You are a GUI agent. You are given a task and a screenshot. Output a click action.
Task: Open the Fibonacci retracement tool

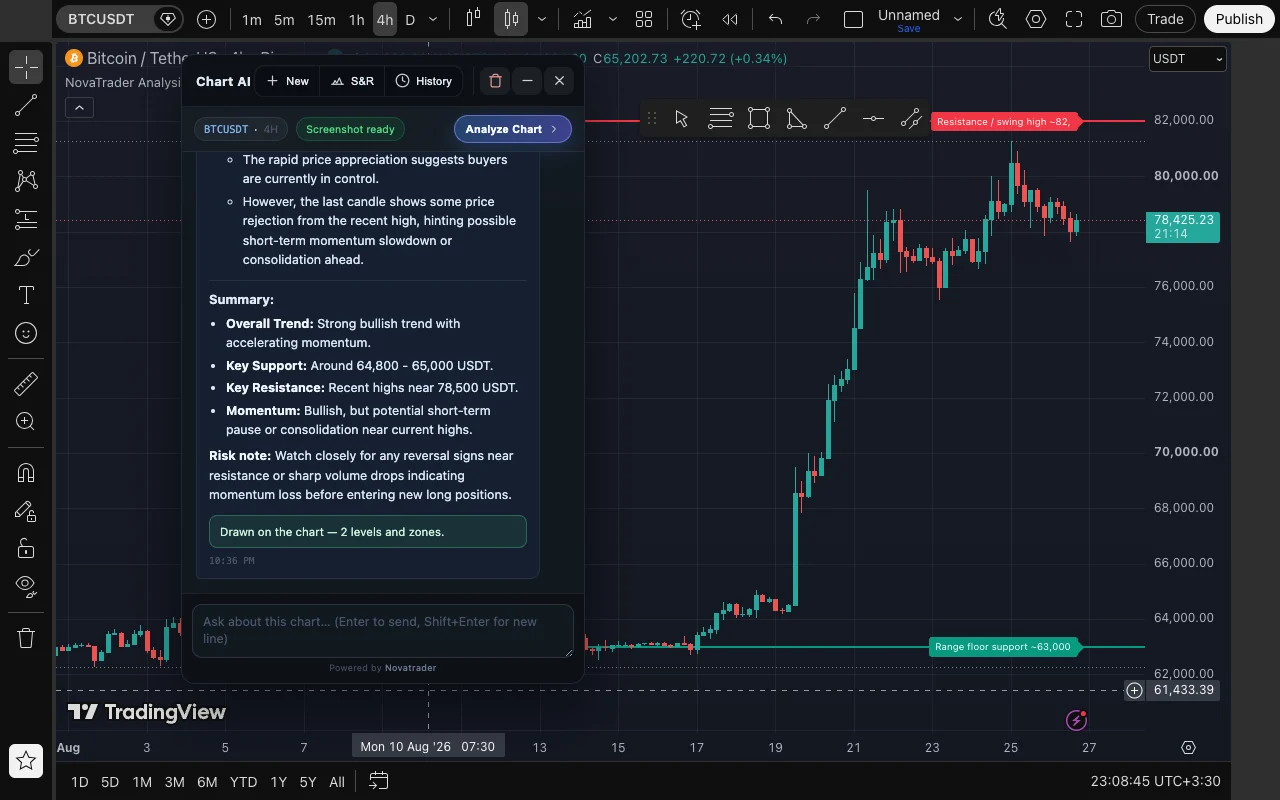pyautogui.click(x=26, y=143)
